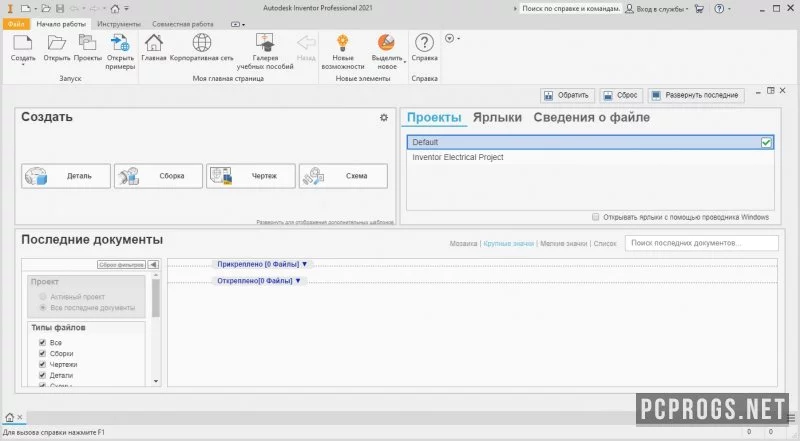Image resolution: width=800 pixels, height=441 pixels.
Task: Switch to Инструменты ribbon tab
Action: (119, 24)
